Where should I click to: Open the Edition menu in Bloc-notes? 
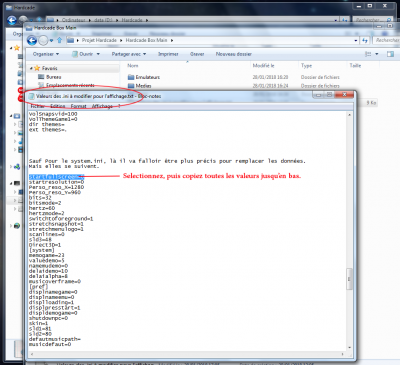pyautogui.click(x=58, y=106)
